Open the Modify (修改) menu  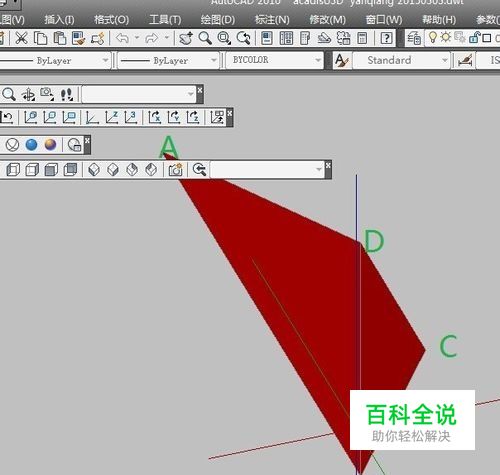pyautogui.click(x=327, y=20)
